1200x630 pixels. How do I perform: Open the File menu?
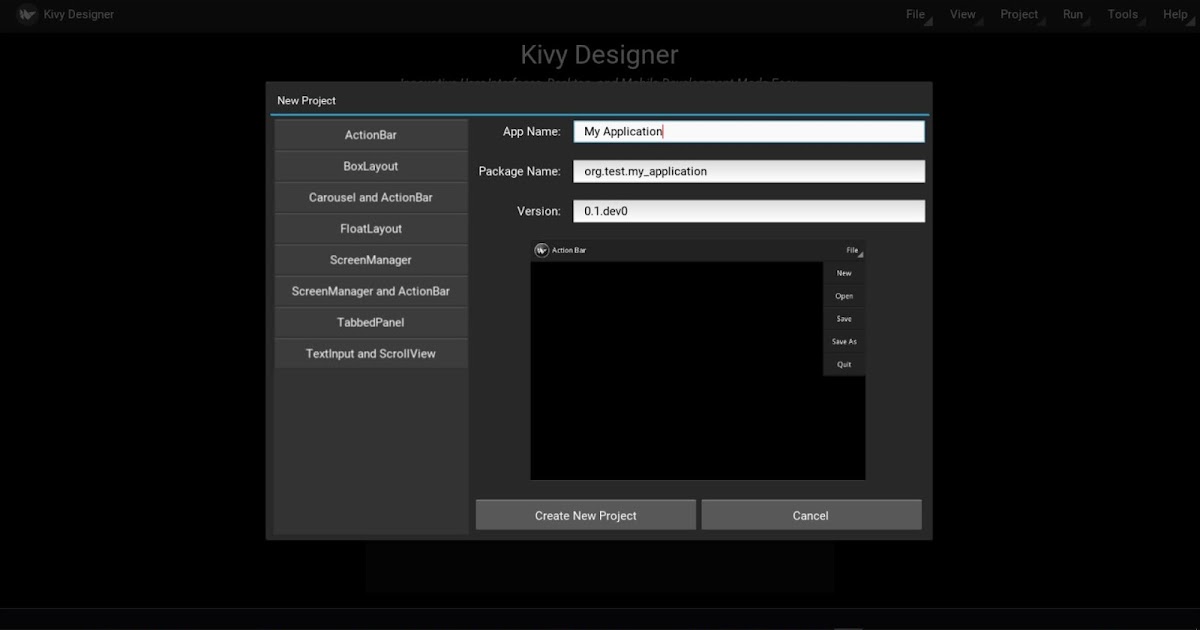click(x=915, y=14)
